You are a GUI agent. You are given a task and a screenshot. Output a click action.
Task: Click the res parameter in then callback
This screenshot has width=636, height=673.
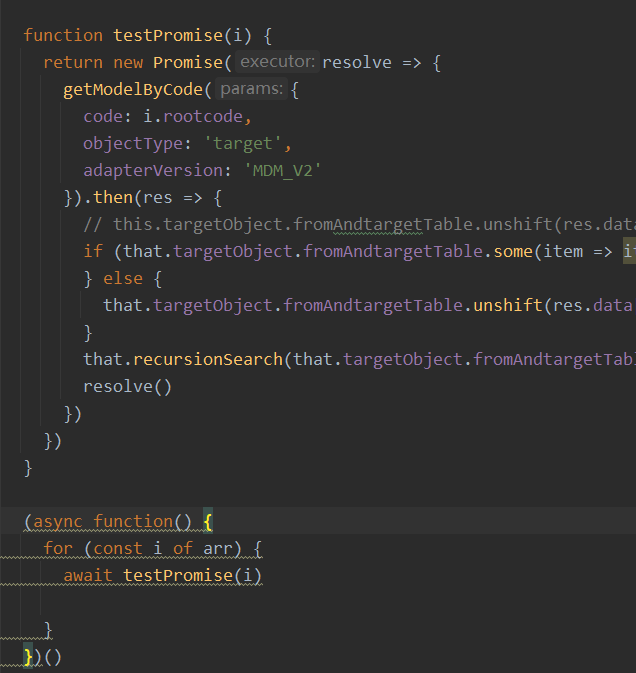[157, 198]
